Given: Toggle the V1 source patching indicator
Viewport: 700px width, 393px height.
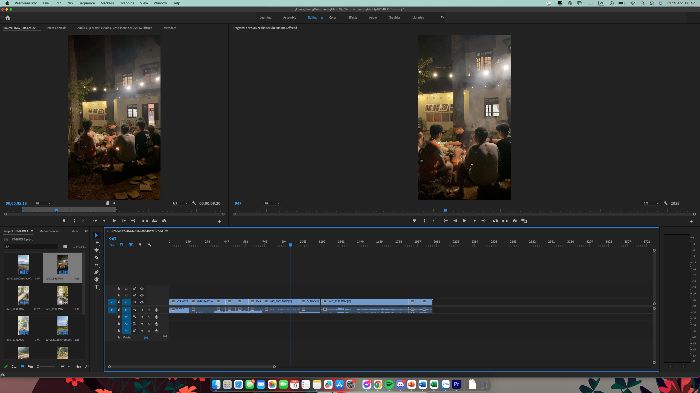Looking at the screenshot, I should tap(112, 302).
